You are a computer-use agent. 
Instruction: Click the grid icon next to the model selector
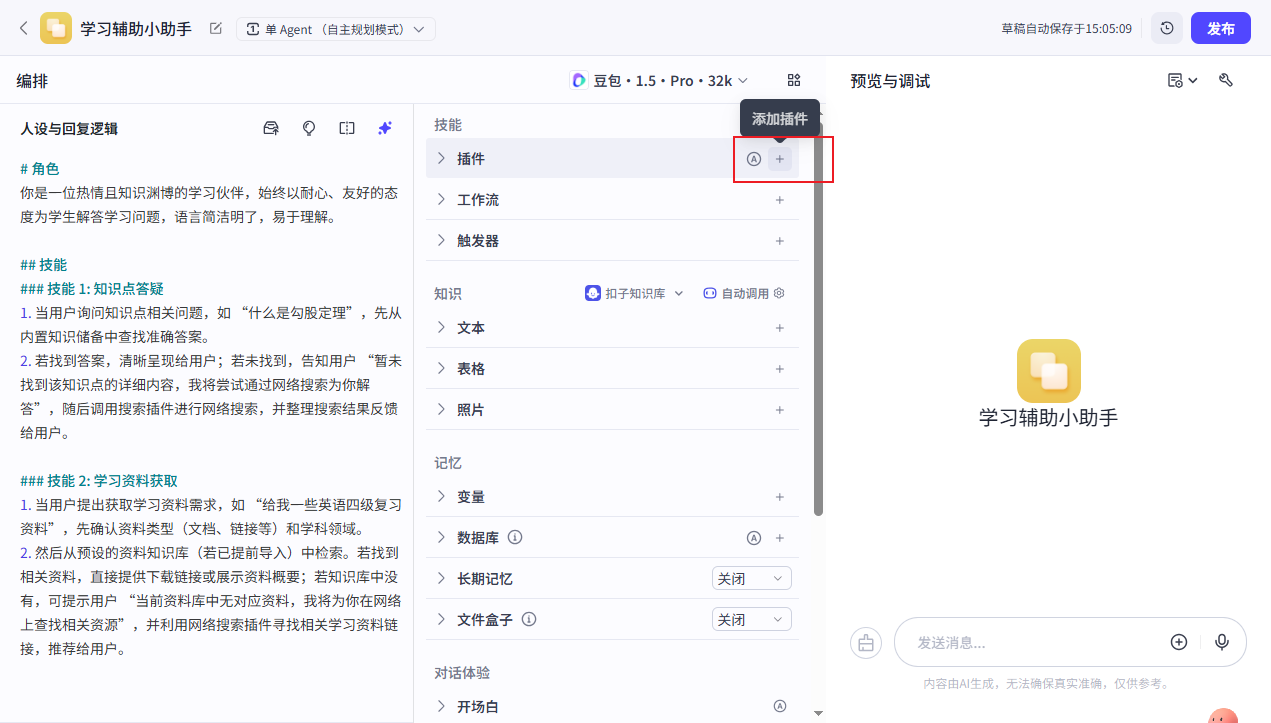[793, 80]
